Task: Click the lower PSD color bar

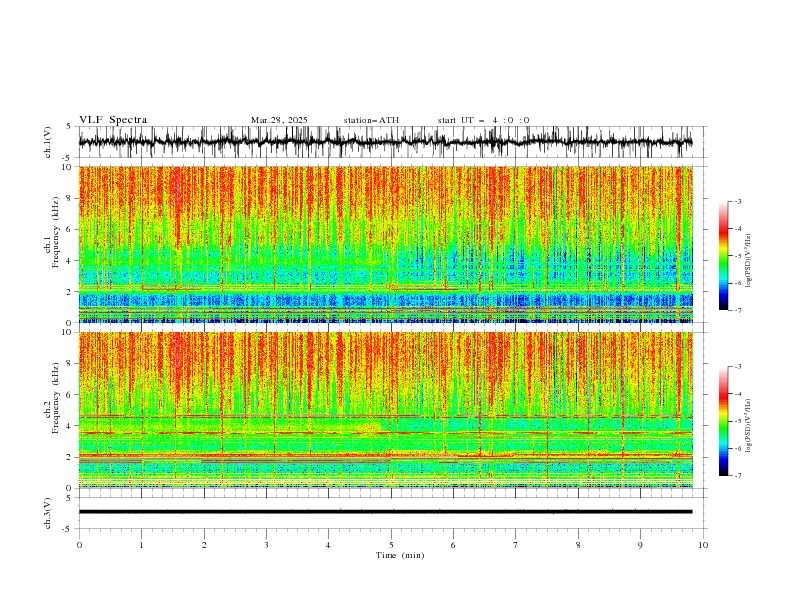Action: click(x=723, y=421)
